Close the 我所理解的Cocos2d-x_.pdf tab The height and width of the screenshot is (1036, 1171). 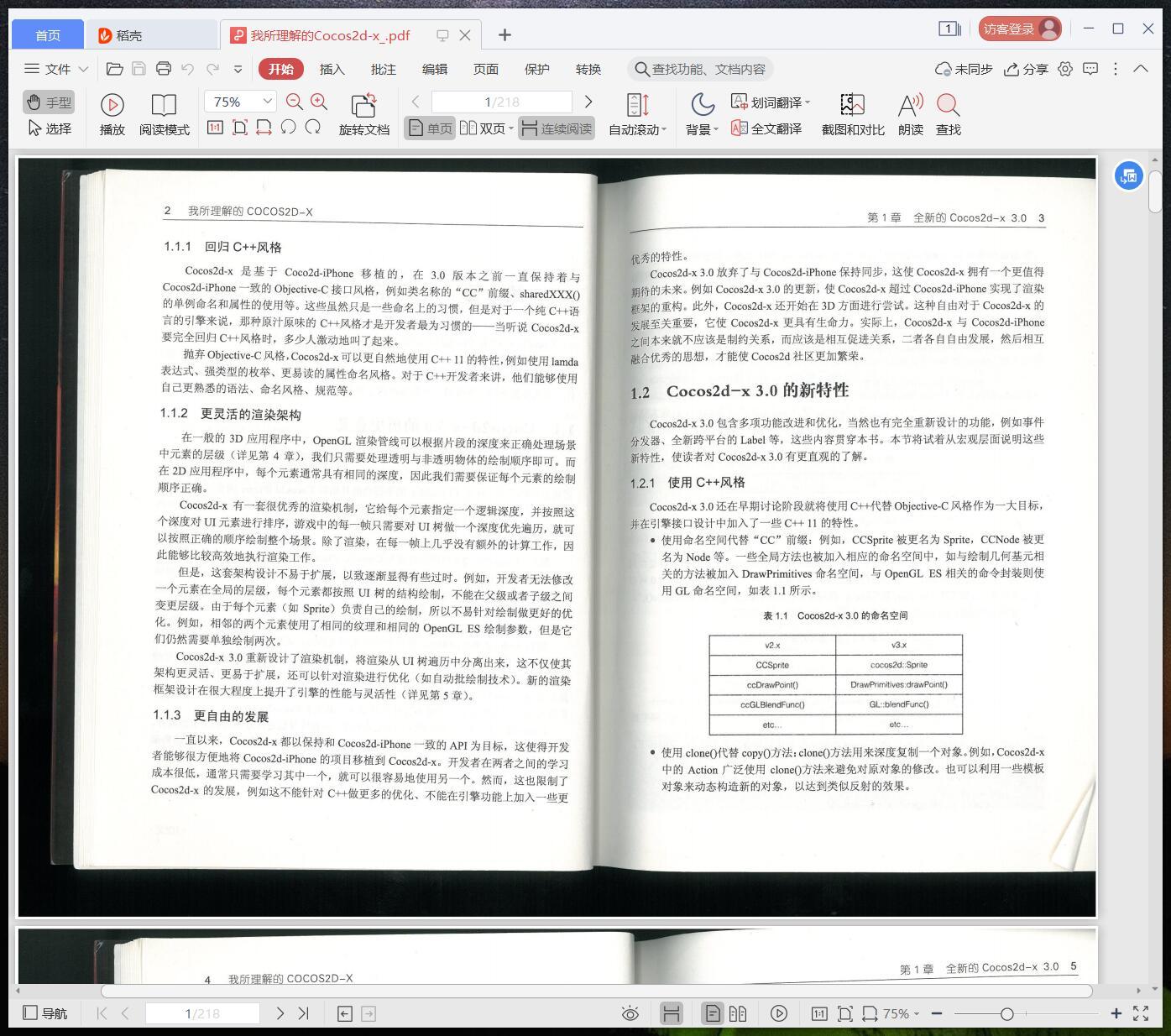click(x=465, y=34)
